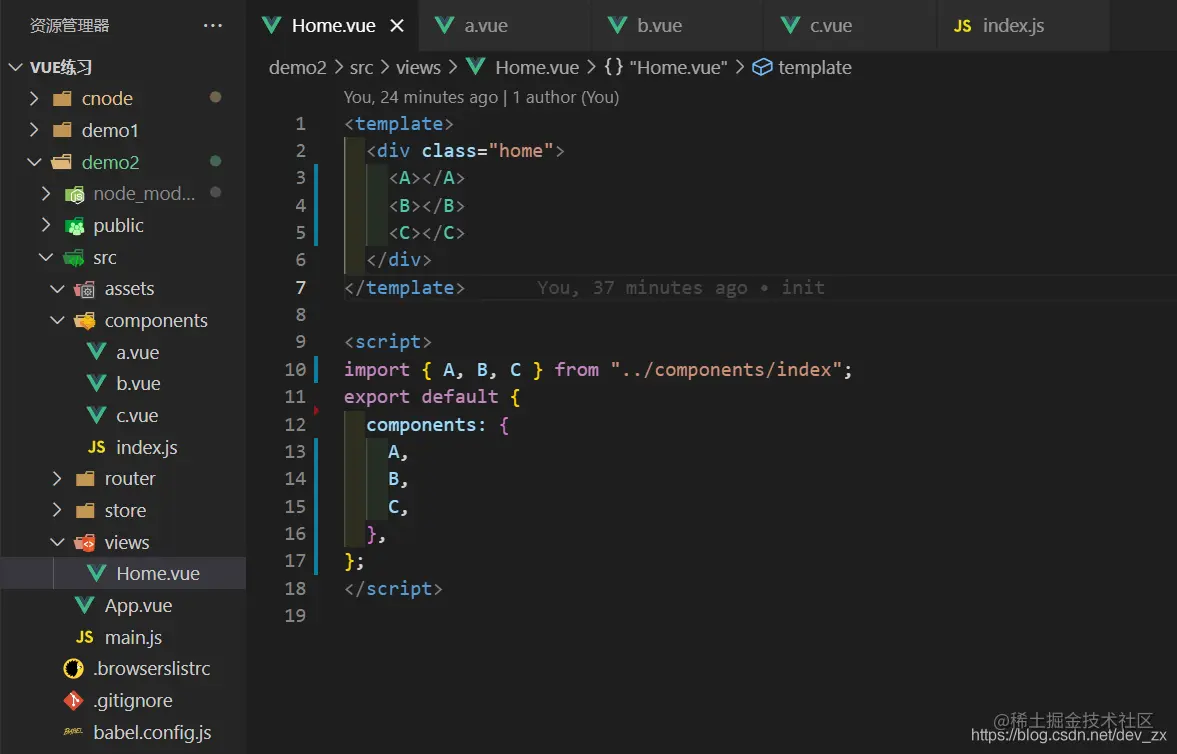Click the Vue icon beside c.vue in tree
1177x754 pixels.
pyautogui.click(x=96, y=415)
